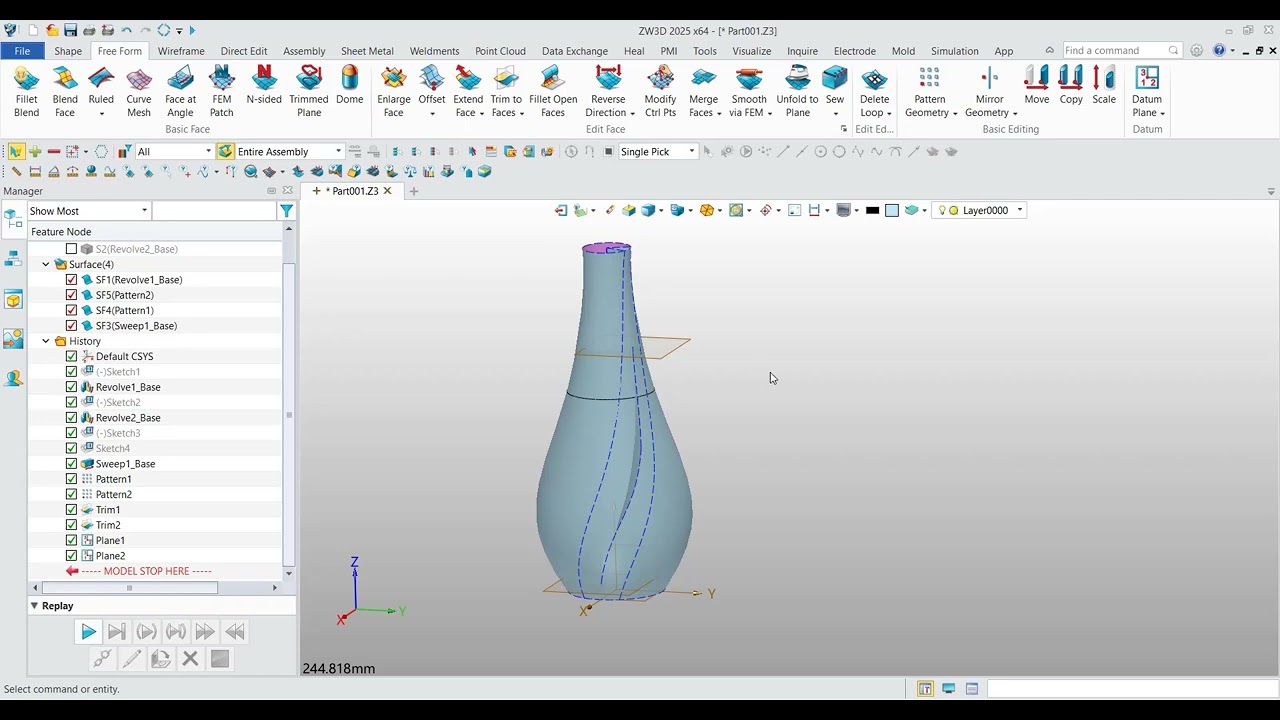This screenshot has height=720, width=1280.
Task: Toggle the Plane2 feature checkbox
Action: [x=71, y=556]
